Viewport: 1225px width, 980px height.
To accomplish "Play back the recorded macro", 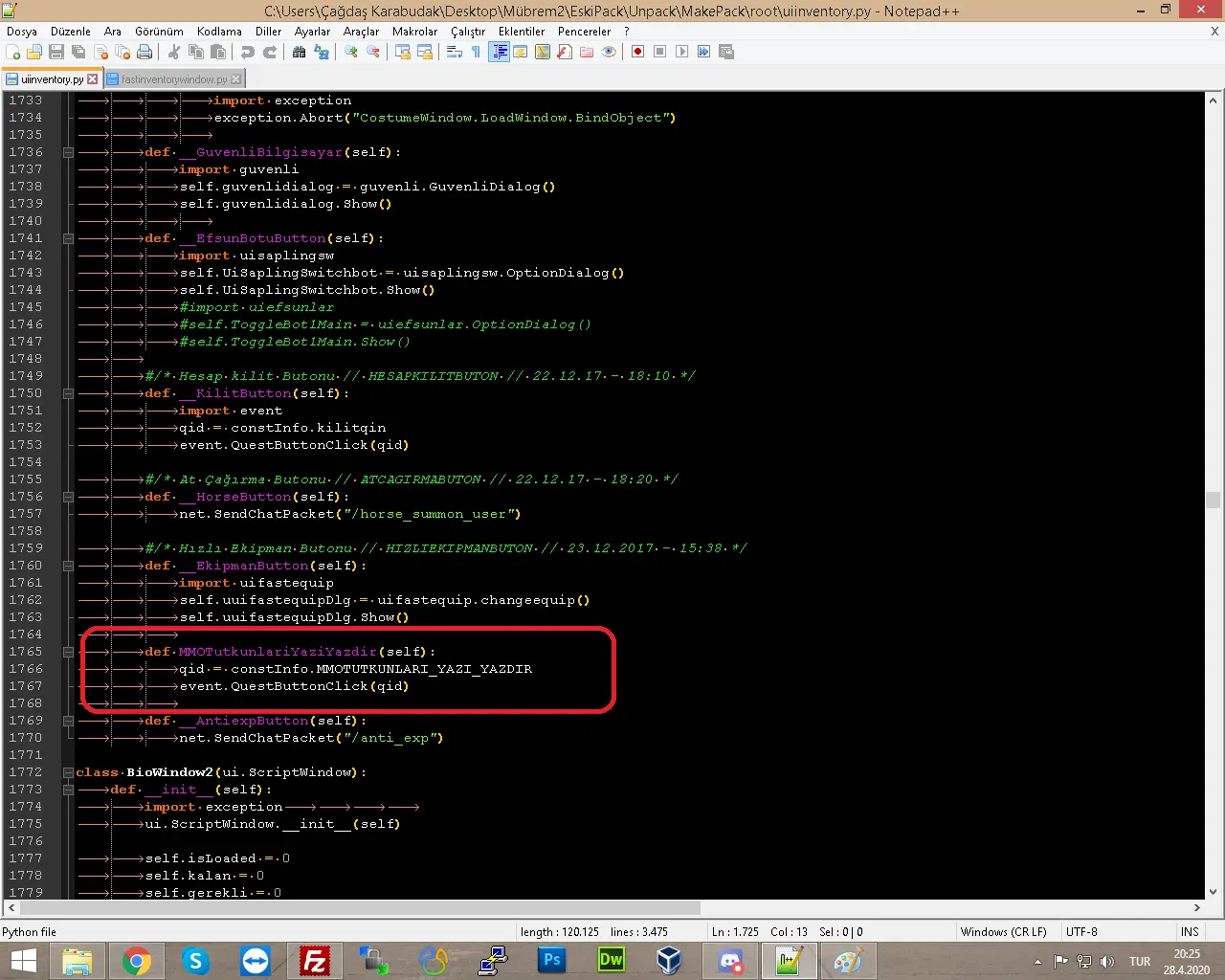I will click(682, 52).
